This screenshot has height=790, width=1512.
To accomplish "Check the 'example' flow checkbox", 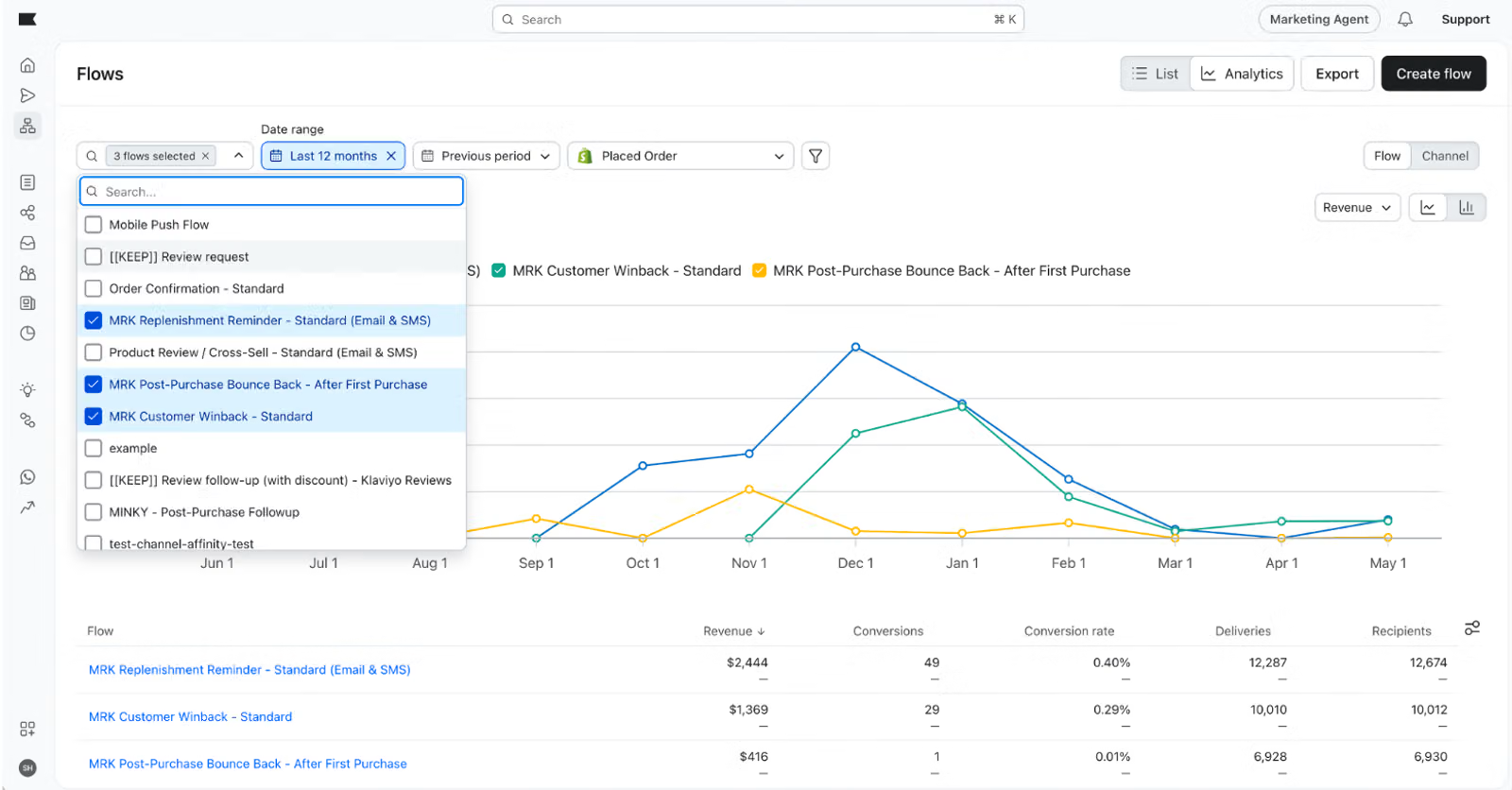I will click(x=94, y=449).
